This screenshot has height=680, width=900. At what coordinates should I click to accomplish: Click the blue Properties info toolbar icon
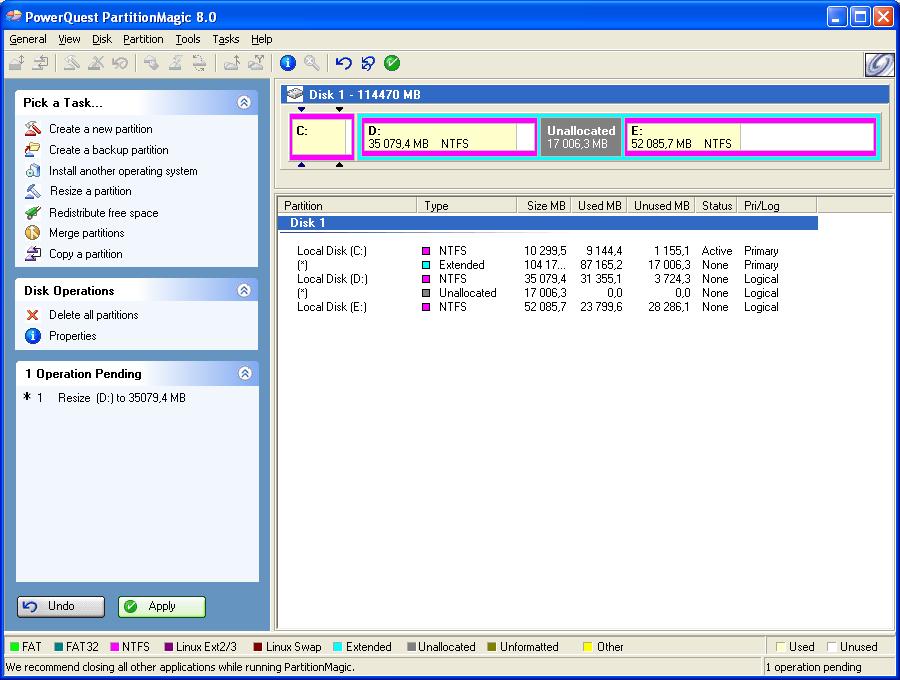(x=288, y=63)
